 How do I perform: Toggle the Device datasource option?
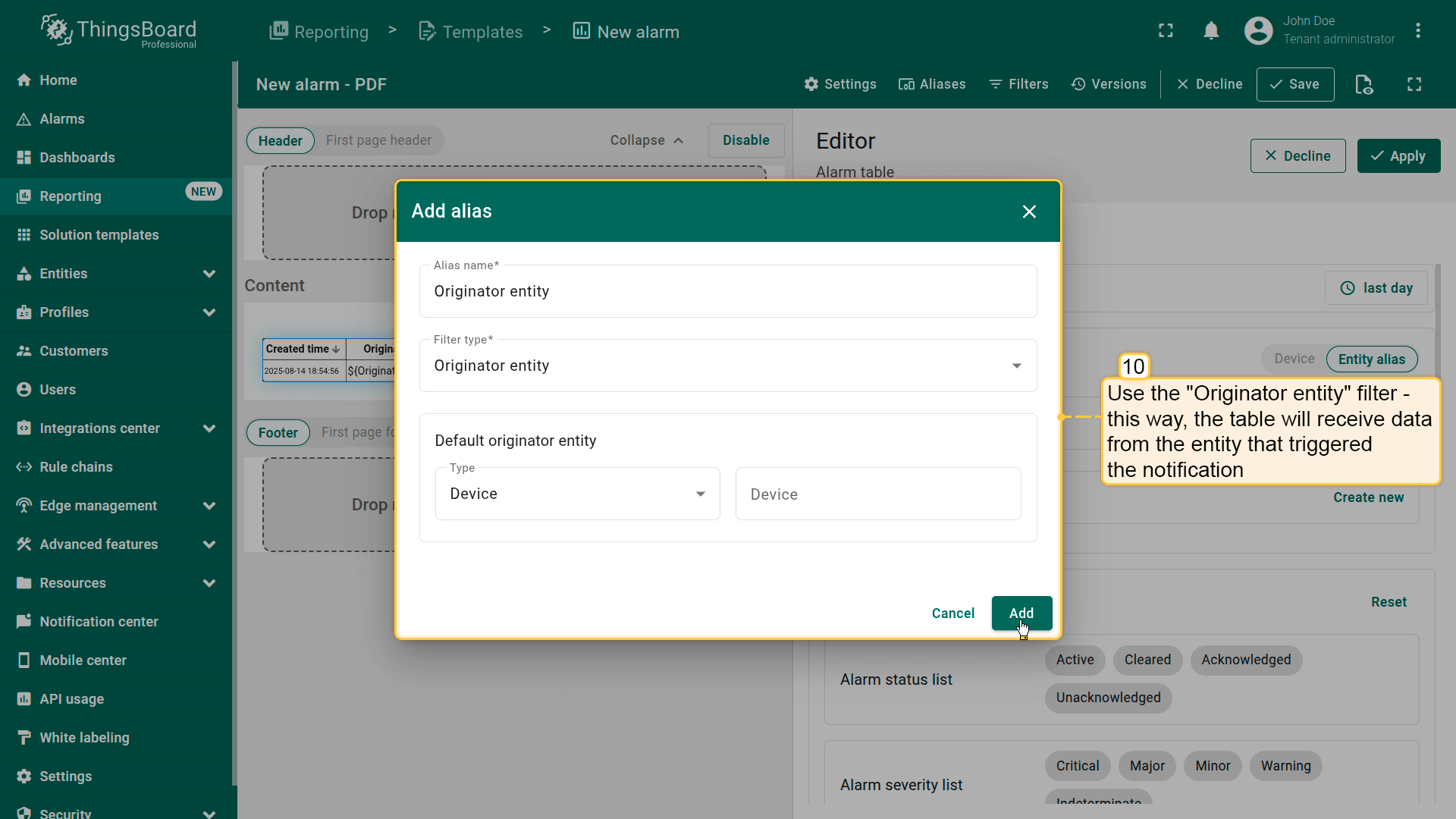point(1294,359)
